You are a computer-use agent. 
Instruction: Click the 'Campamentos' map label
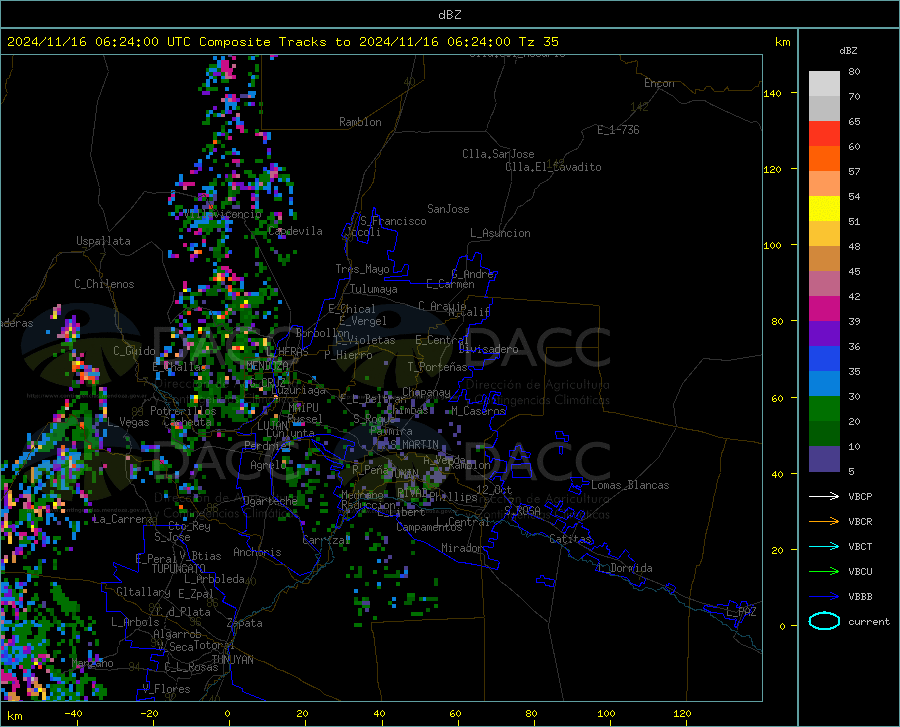click(x=429, y=527)
